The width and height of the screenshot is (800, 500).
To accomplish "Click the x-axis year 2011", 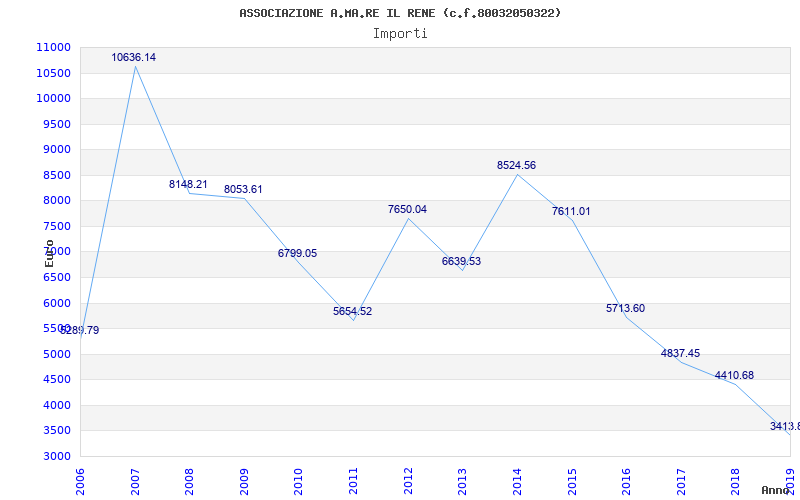I will click(354, 482).
